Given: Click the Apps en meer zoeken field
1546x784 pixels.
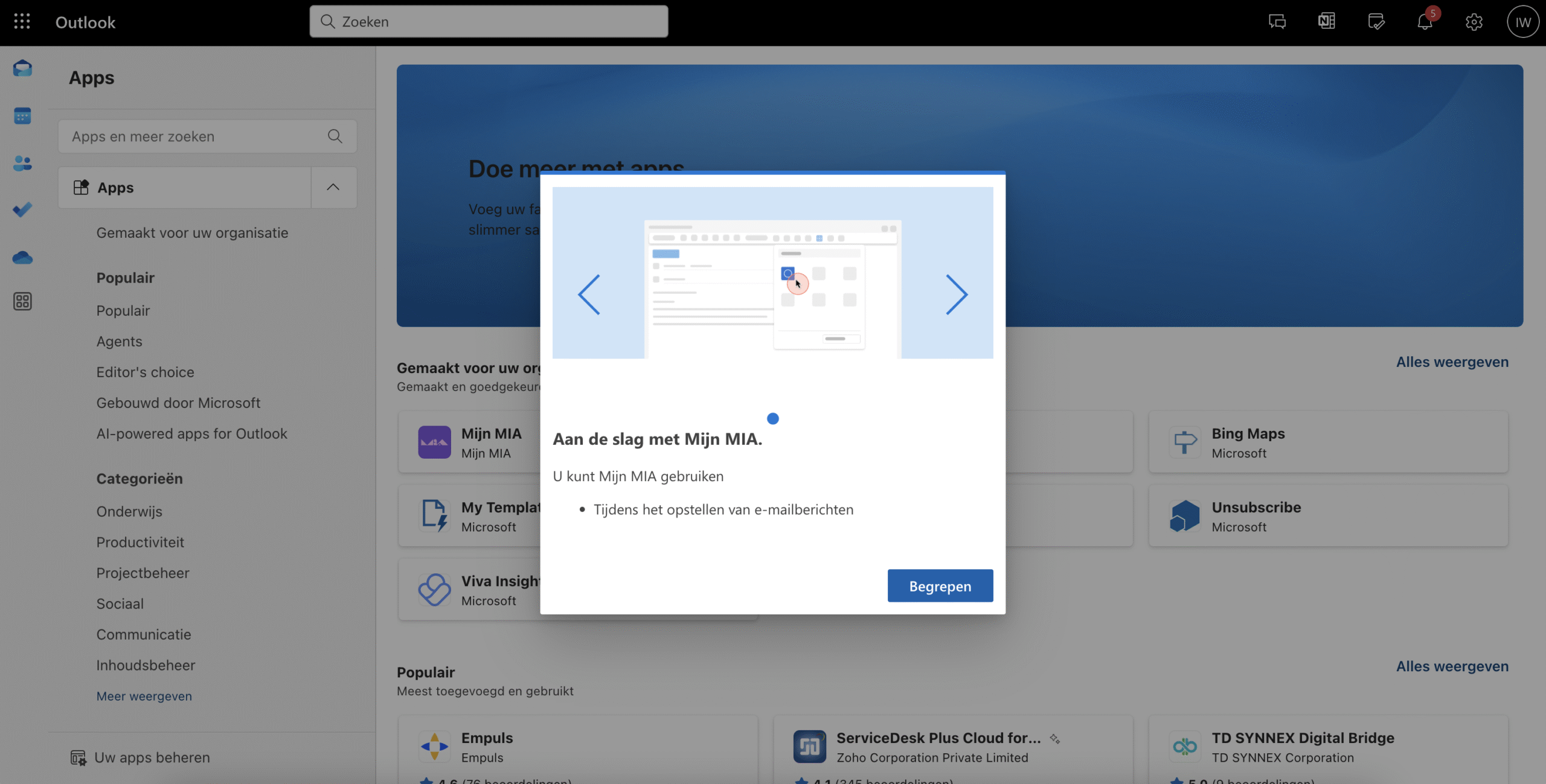Looking at the screenshot, I should 193,136.
